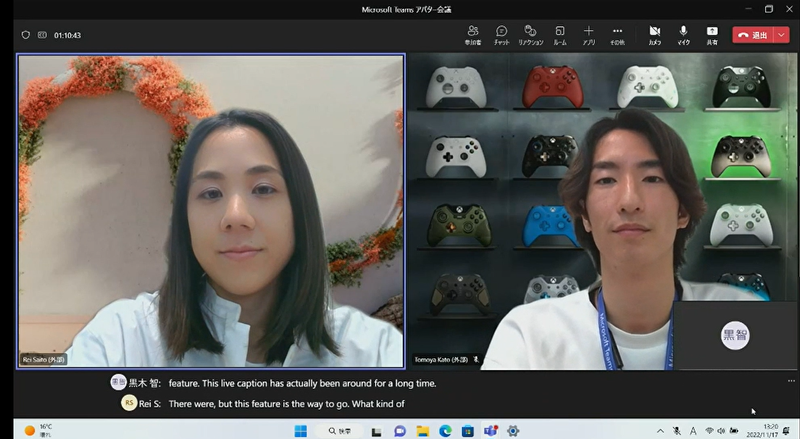Expand the leave options arrow next to 退出
The image size is (800, 439).
point(781,35)
